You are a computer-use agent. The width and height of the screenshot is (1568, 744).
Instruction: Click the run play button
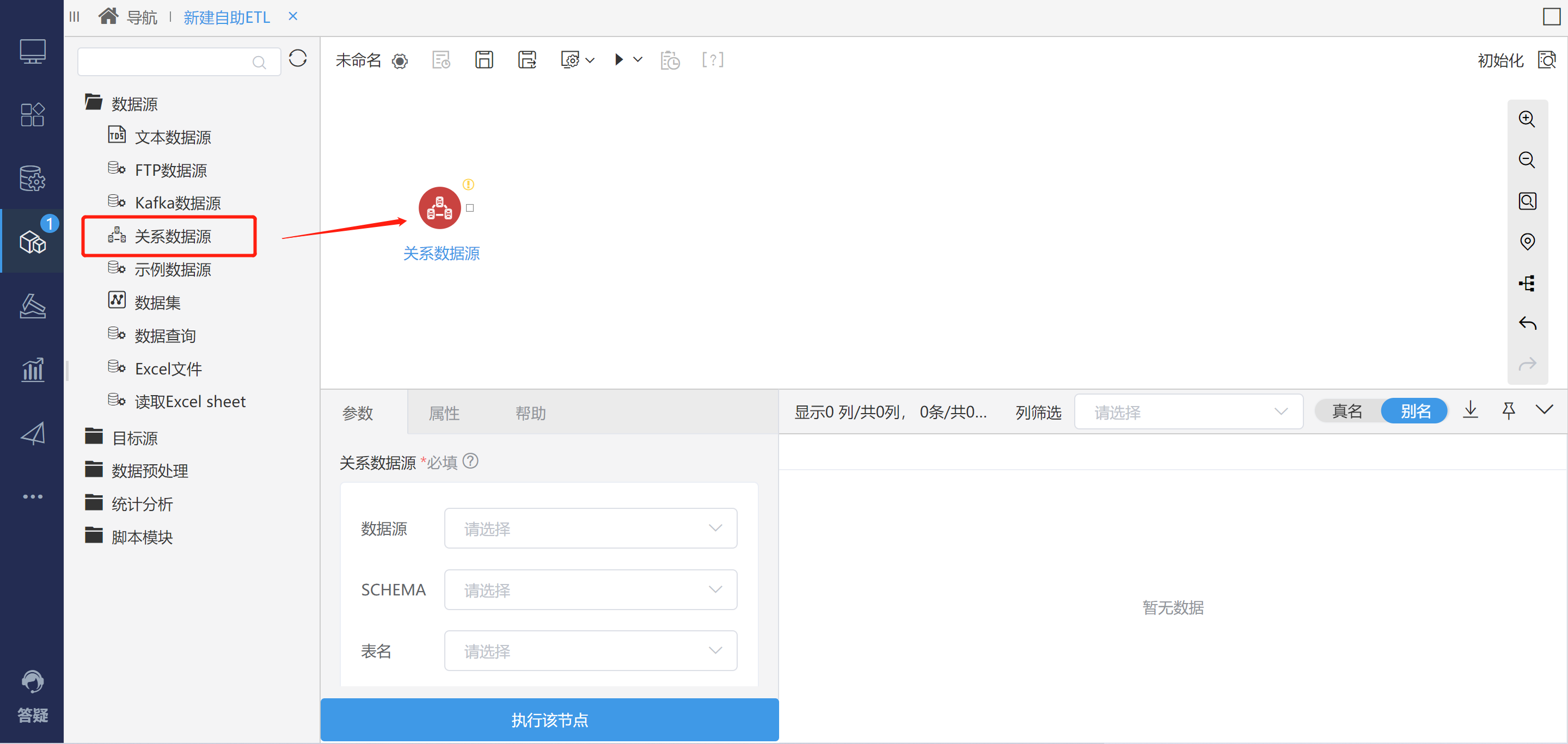click(x=618, y=60)
